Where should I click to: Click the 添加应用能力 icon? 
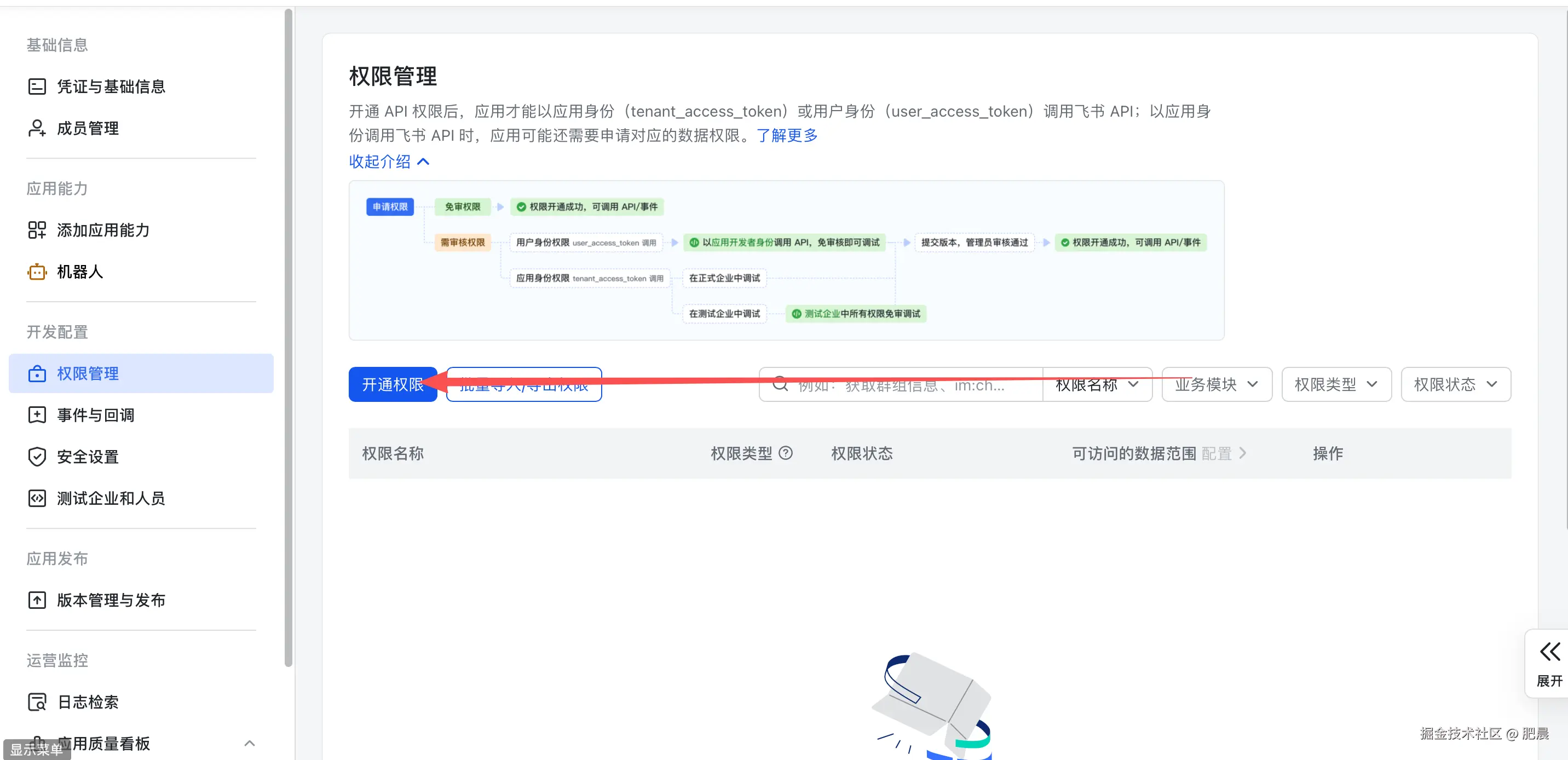coord(37,229)
